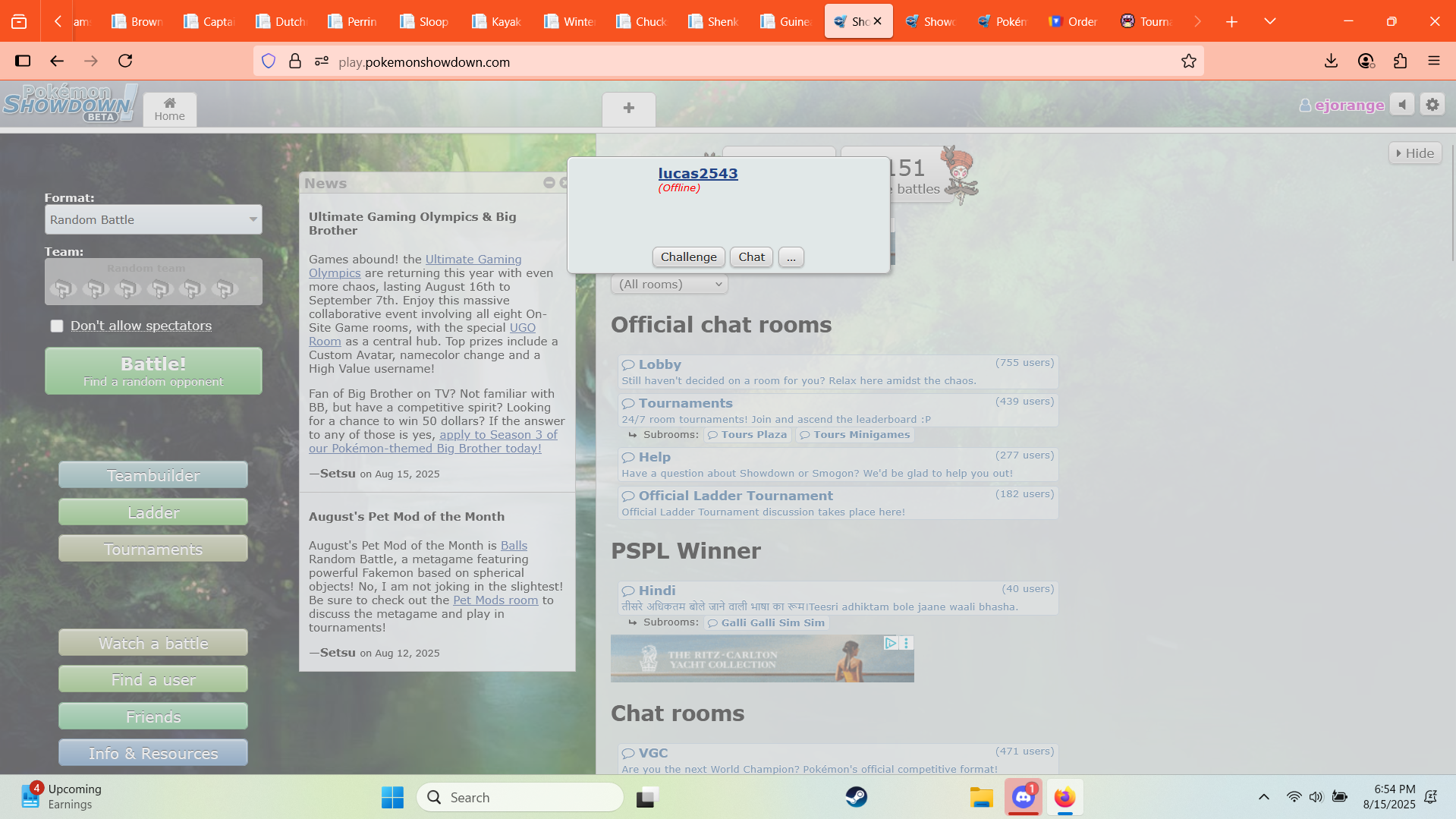Start a Chat with lucas2543

point(752,257)
